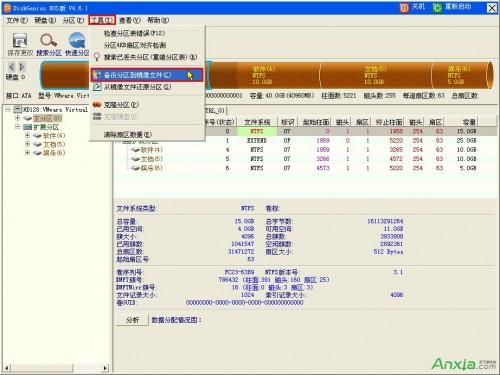
Task: Click right arrow of the tree panel scrollbar
Action: coord(105,368)
